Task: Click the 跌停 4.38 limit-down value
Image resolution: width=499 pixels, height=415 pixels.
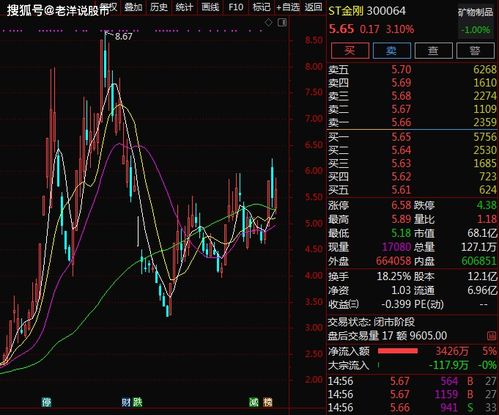Action: click(486, 205)
